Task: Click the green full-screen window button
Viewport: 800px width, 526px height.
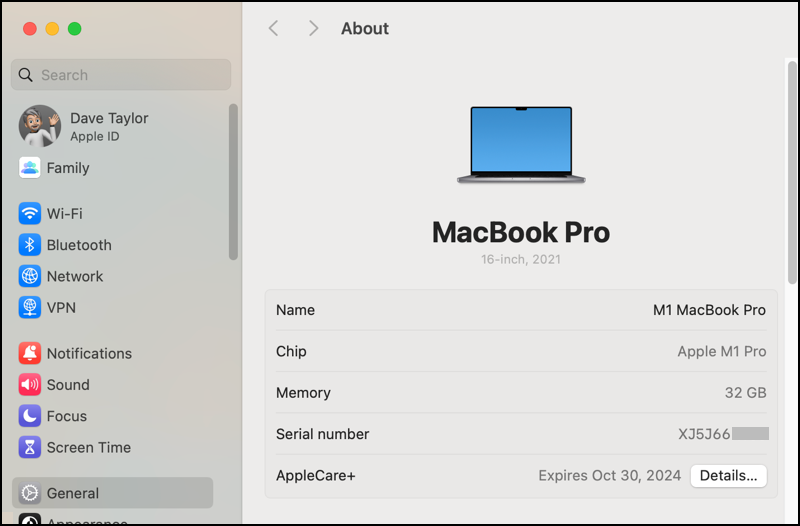Action: (x=74, y=29)
